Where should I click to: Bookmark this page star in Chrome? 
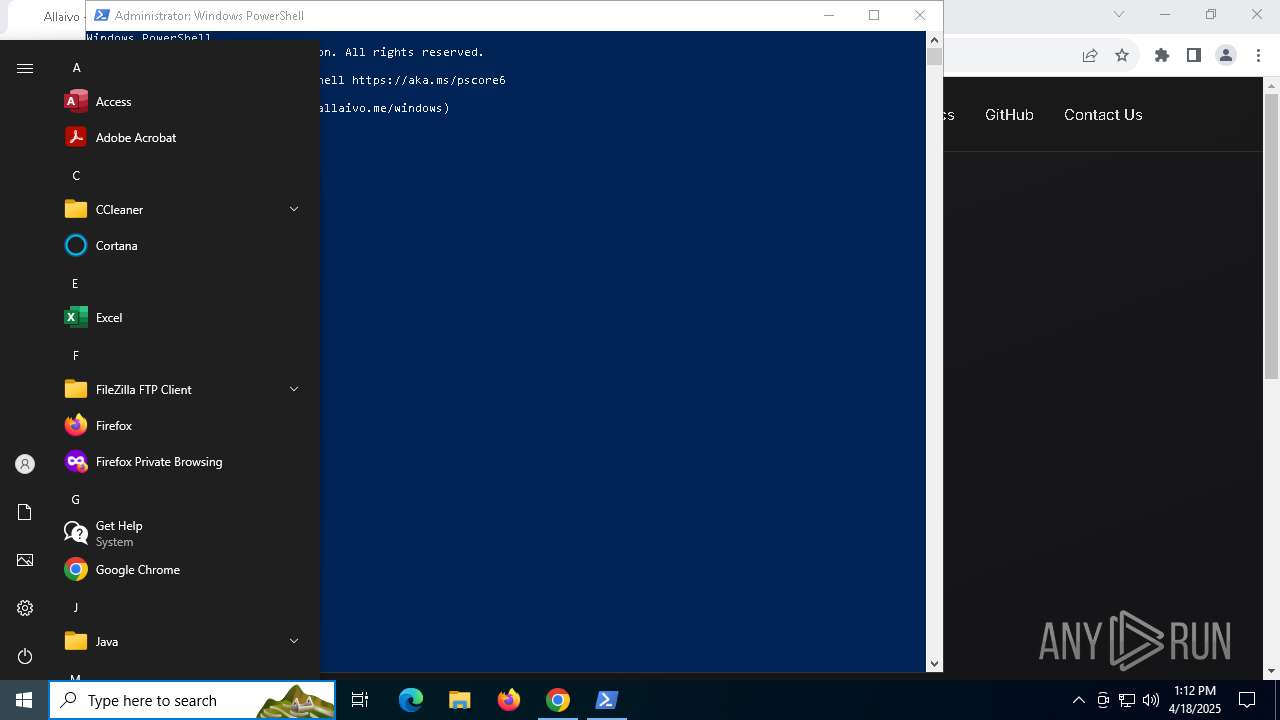(x=1122, y=56)
